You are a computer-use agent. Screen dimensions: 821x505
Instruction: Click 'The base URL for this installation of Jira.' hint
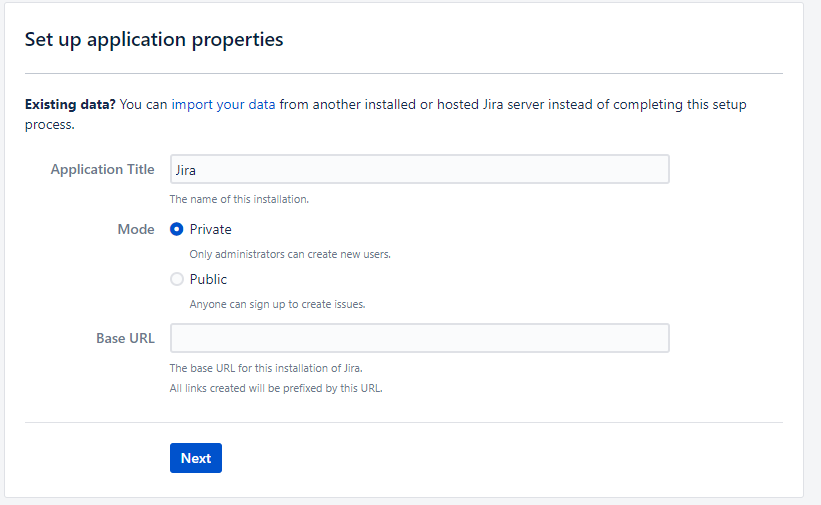click(x=266, y=368)
